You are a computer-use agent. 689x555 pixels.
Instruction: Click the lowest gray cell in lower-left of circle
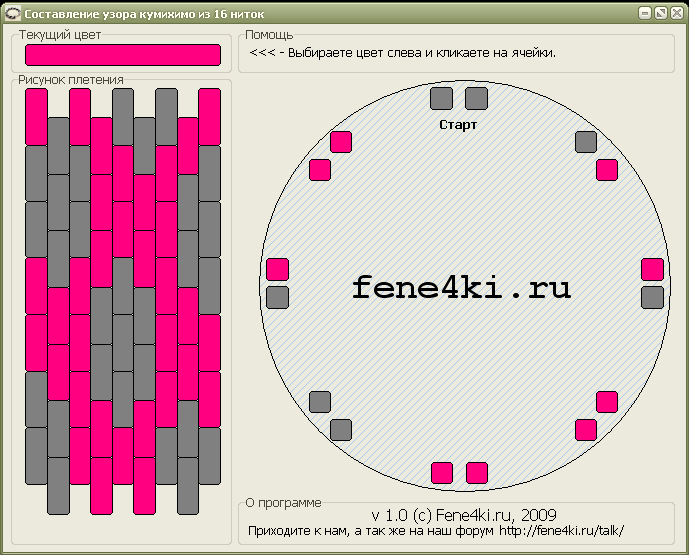click(x=341, y=430)
